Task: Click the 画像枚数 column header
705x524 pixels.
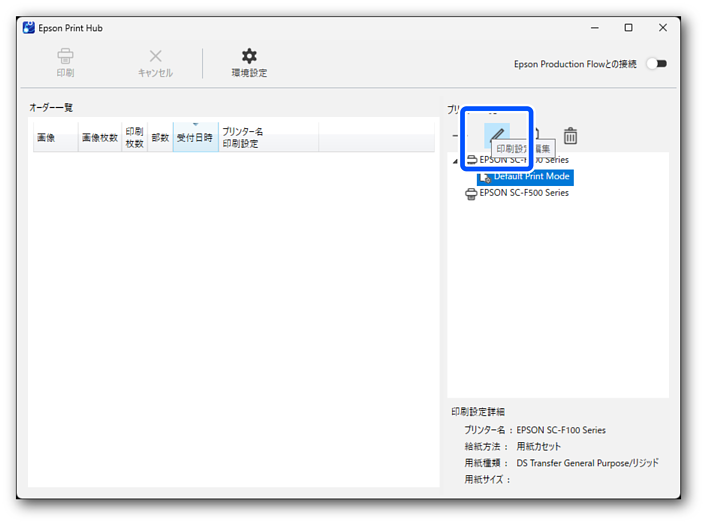Action: click(x=99, y=138)
